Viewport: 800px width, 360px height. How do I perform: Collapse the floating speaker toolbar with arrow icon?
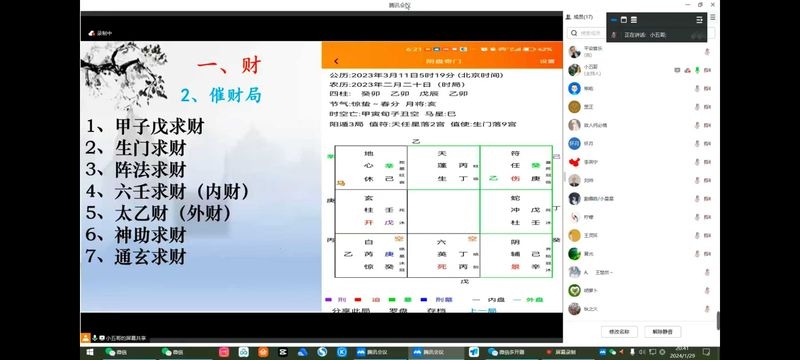tap(699, 20)
